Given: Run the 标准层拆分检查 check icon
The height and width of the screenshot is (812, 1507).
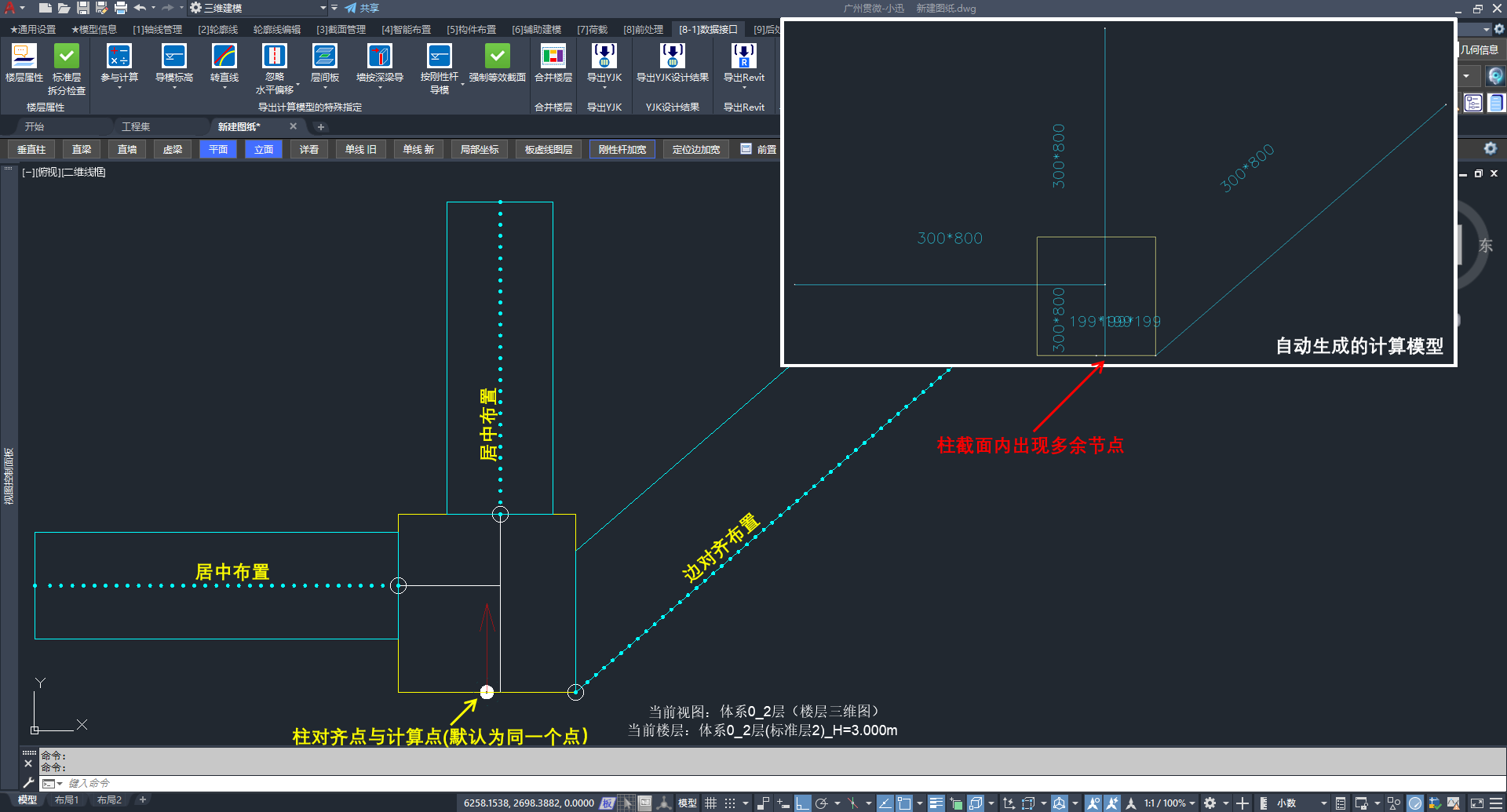Looking at the screenshot, I should click(67, 56).
